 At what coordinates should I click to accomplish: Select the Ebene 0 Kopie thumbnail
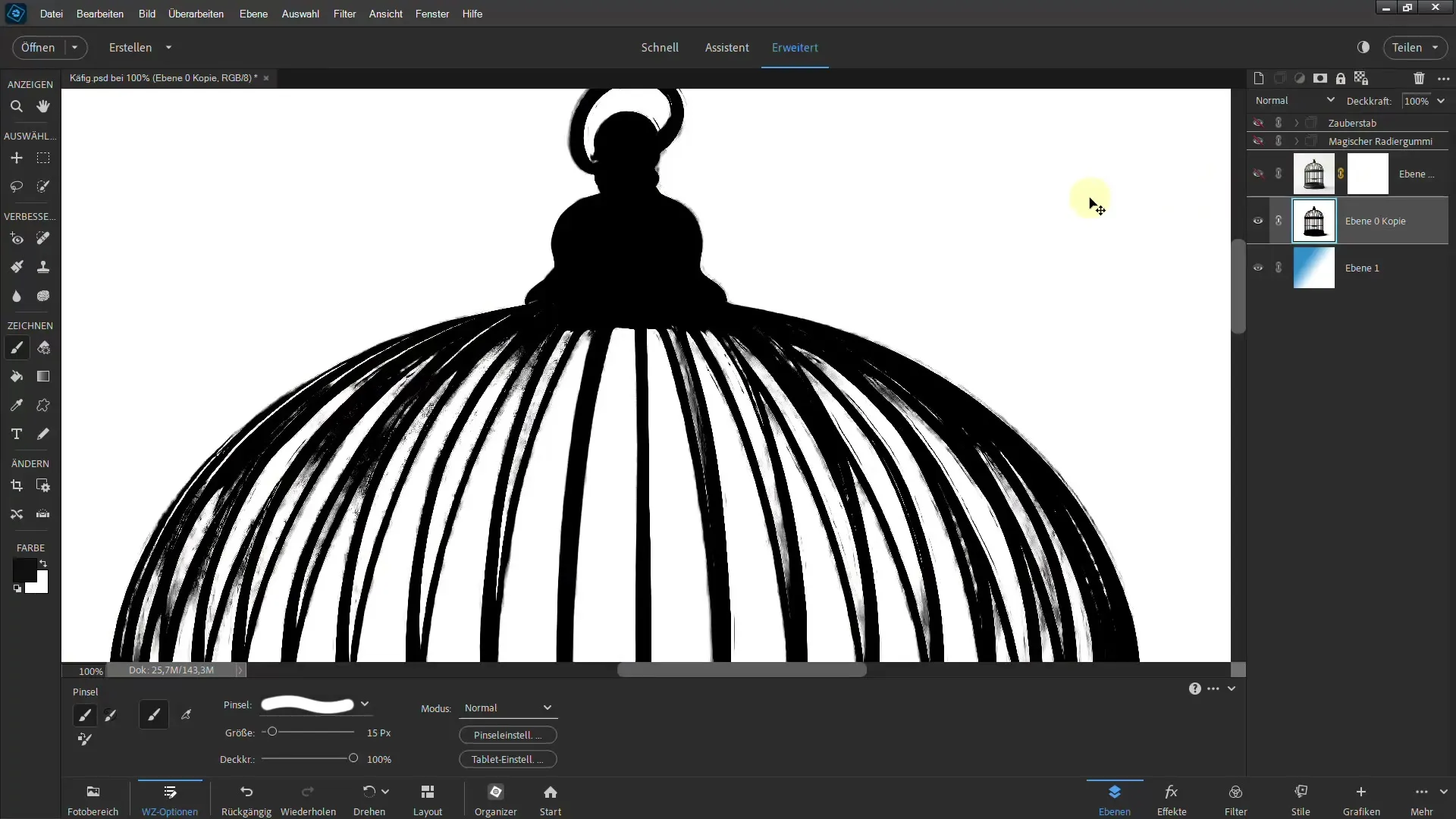click(x=1314, y=221)
